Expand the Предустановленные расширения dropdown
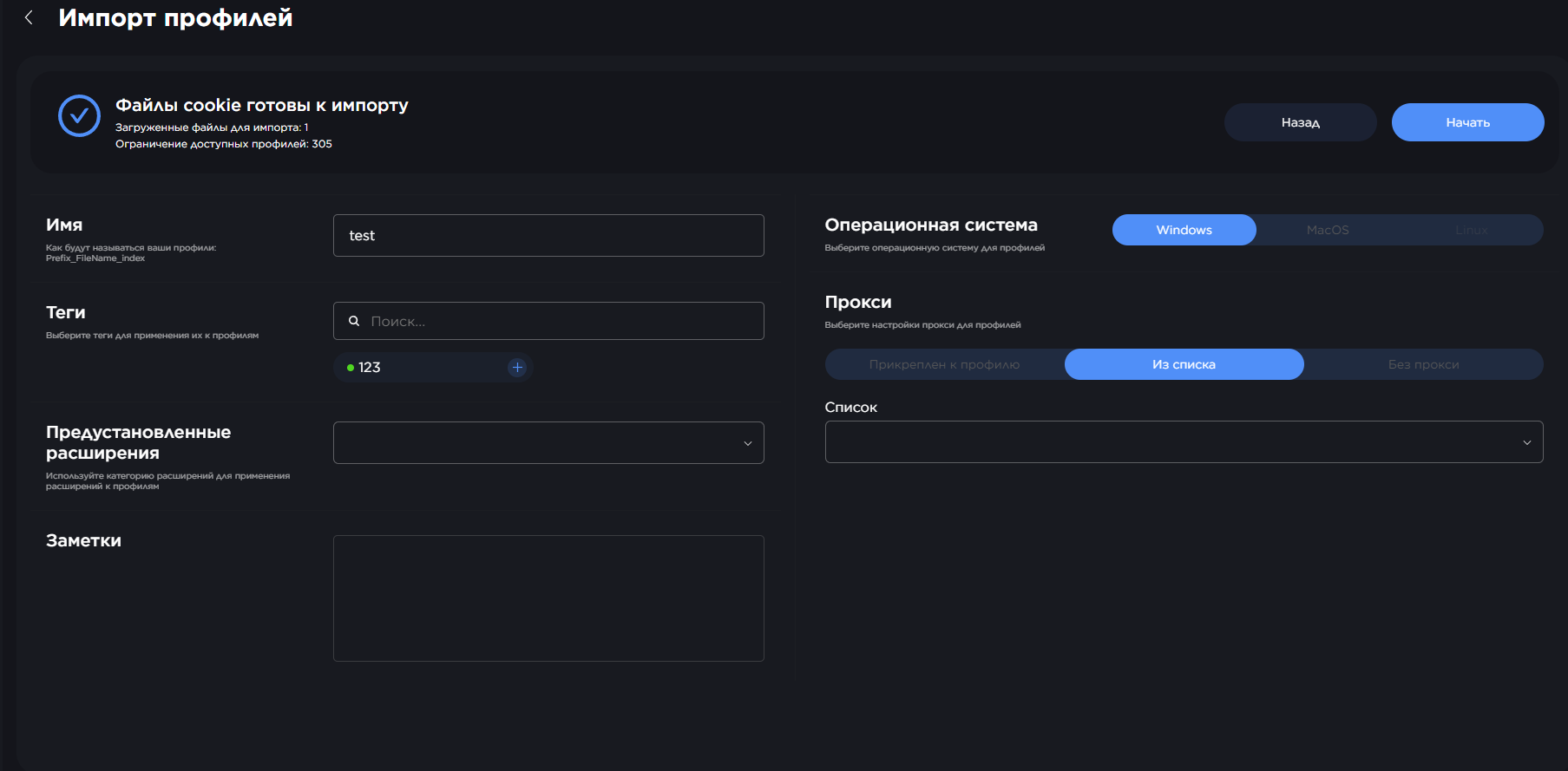 point(548,443)
